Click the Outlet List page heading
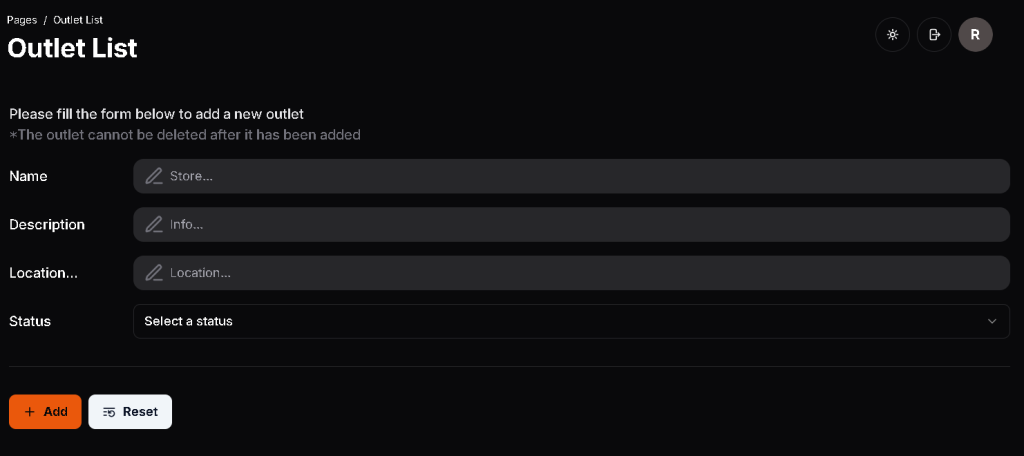The width and height of the screenshot is (1024, 456). tap(72, 47)
